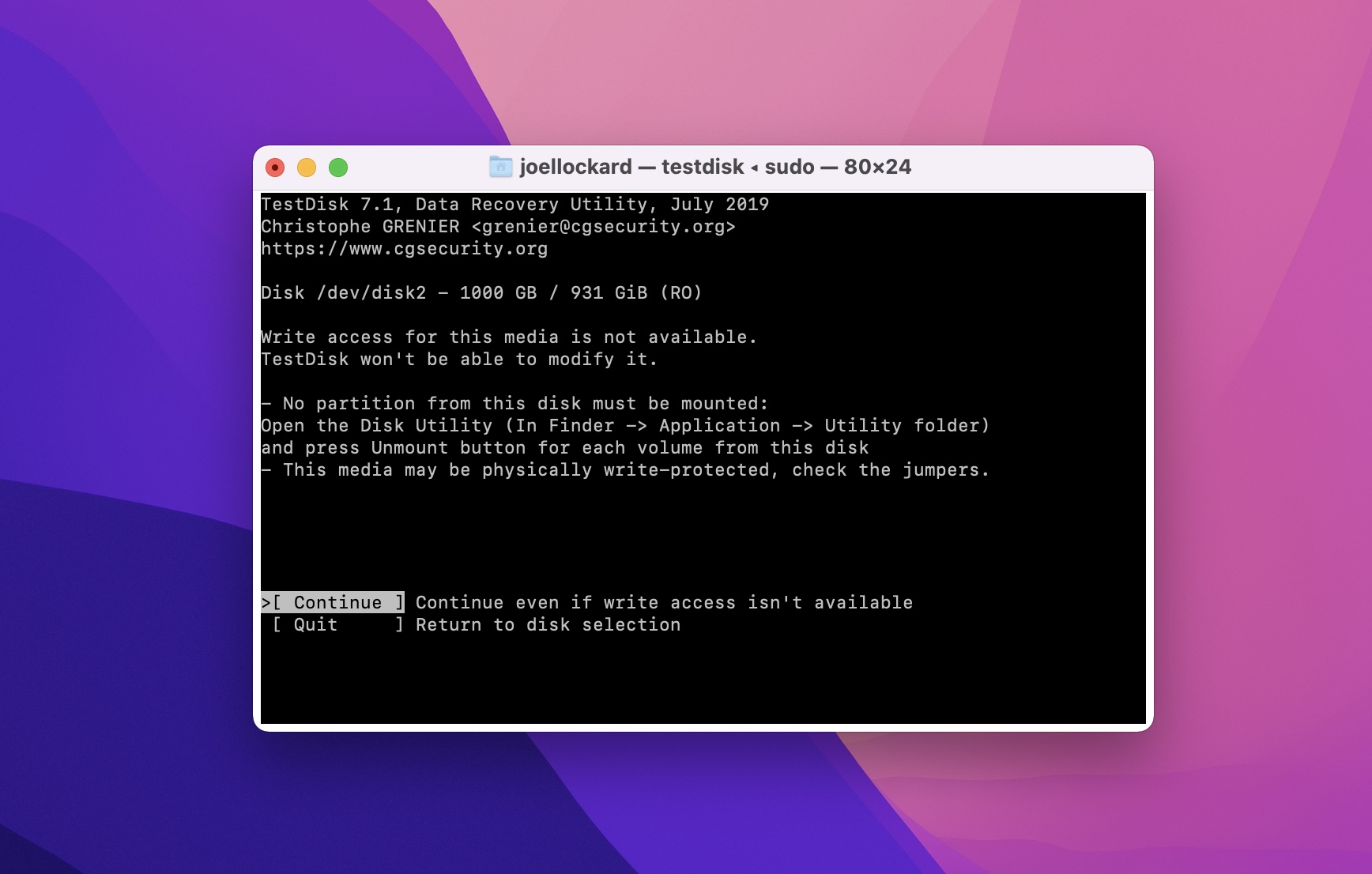Click the 'physically write-protected' warning line
Screen dimensions: 1372x874
625,470
